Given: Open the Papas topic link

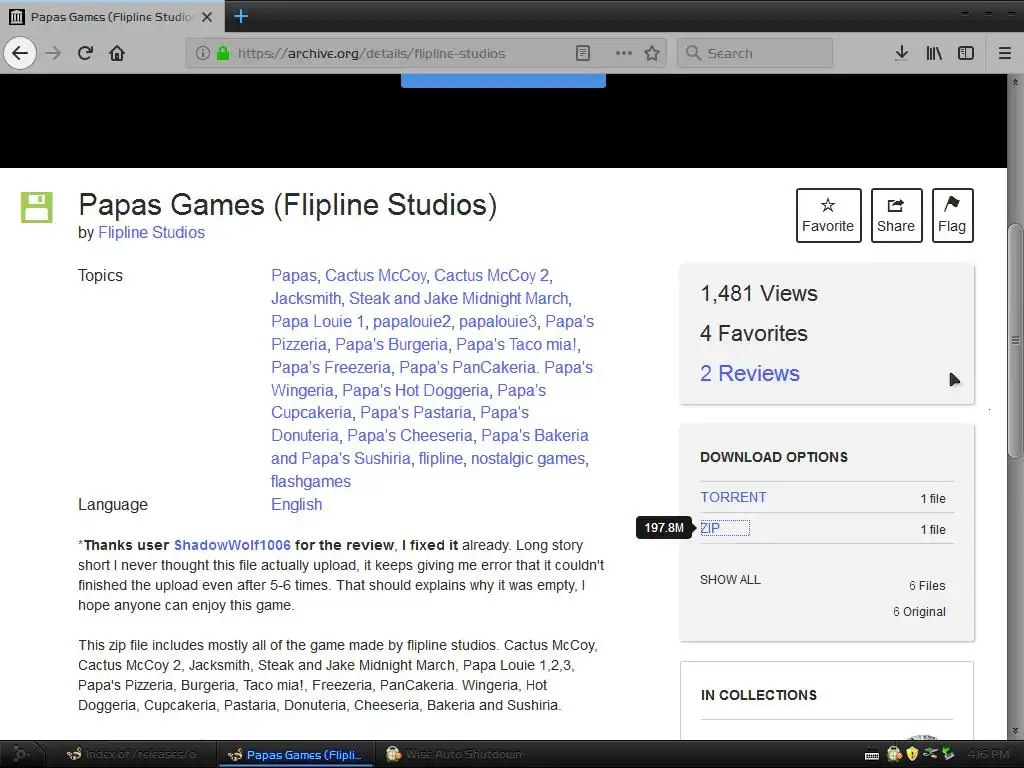Looking at the screenshot, I should (294, 276).
